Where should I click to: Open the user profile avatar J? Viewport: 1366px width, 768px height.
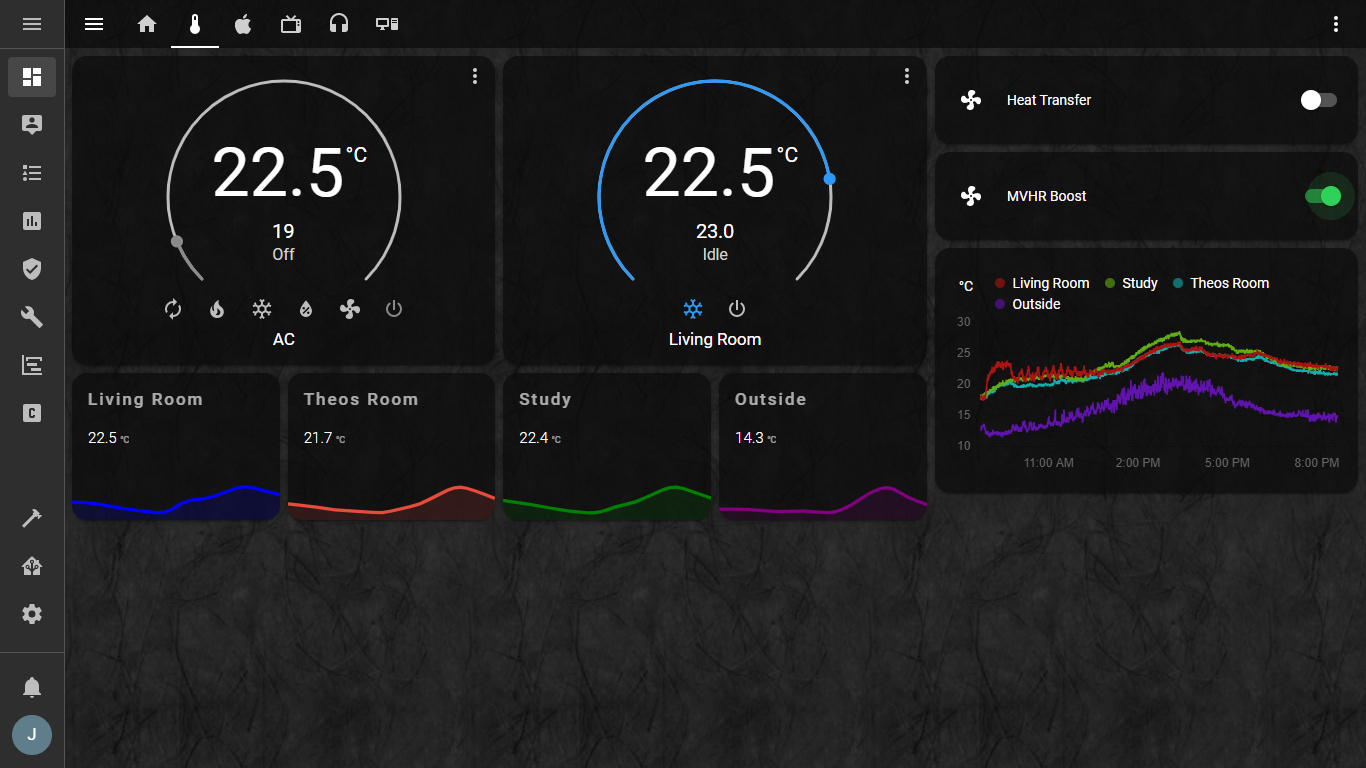(31, 735)
